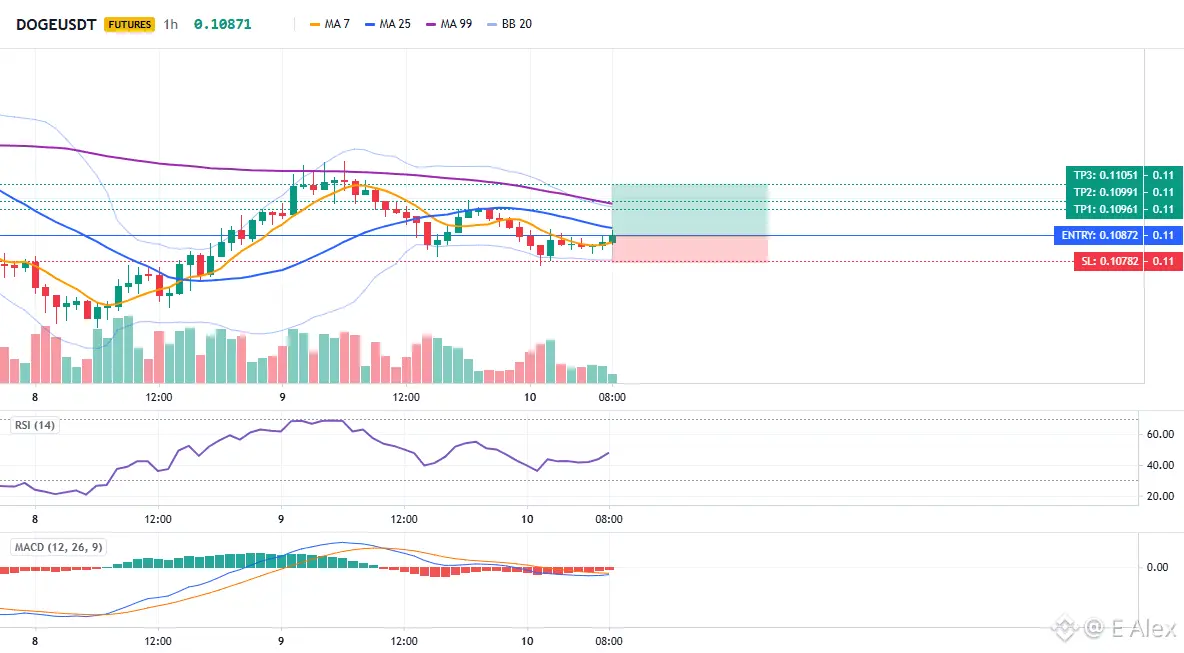Click the blue MA 25 color dash
The width and height of the screenshot is (1184, 653).
click(370, 25)
